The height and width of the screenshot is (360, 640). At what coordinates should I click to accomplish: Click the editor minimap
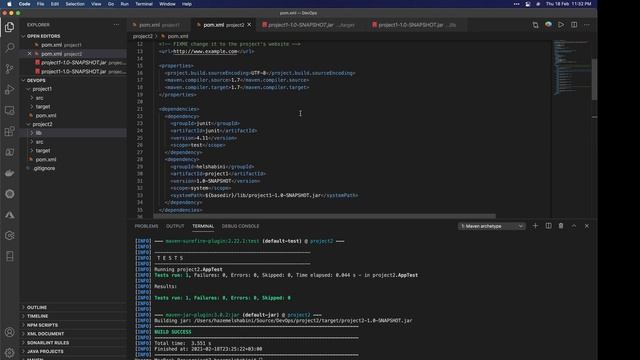click(571, 67)
